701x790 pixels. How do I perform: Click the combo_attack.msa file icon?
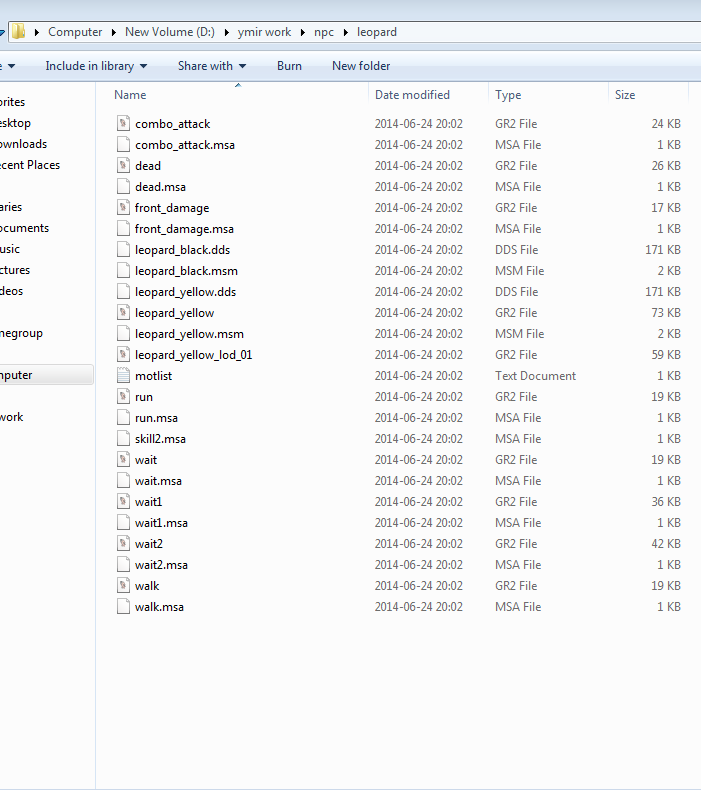123,145
